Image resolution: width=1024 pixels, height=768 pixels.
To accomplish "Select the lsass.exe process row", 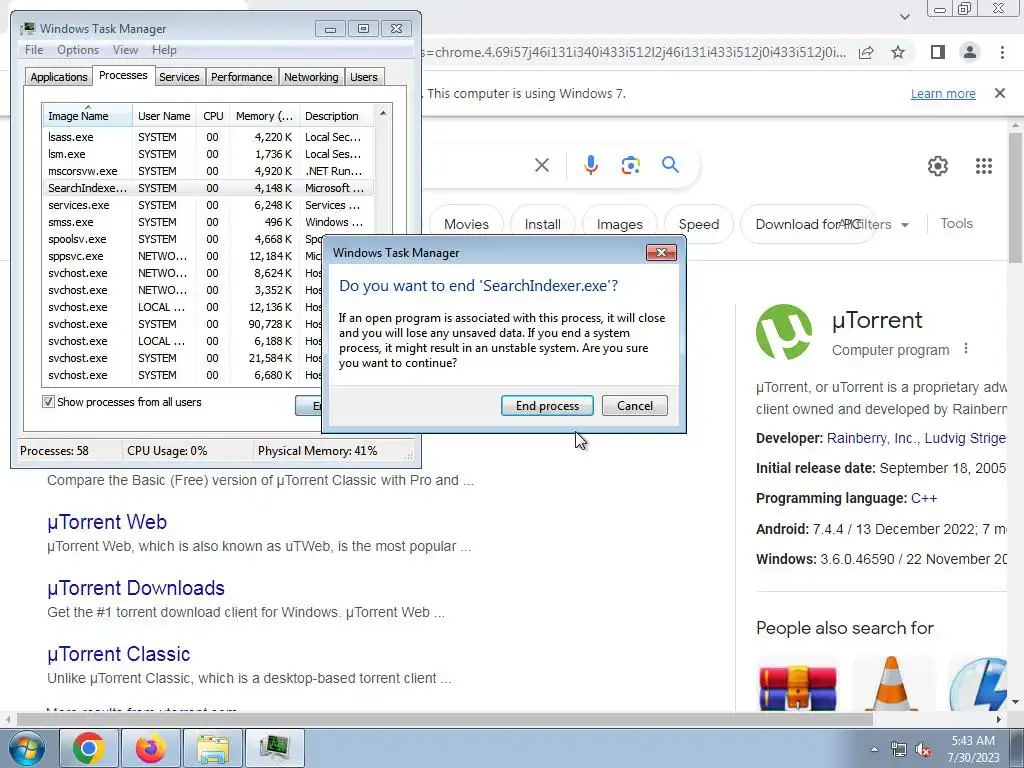I will (x=208, y=137).
